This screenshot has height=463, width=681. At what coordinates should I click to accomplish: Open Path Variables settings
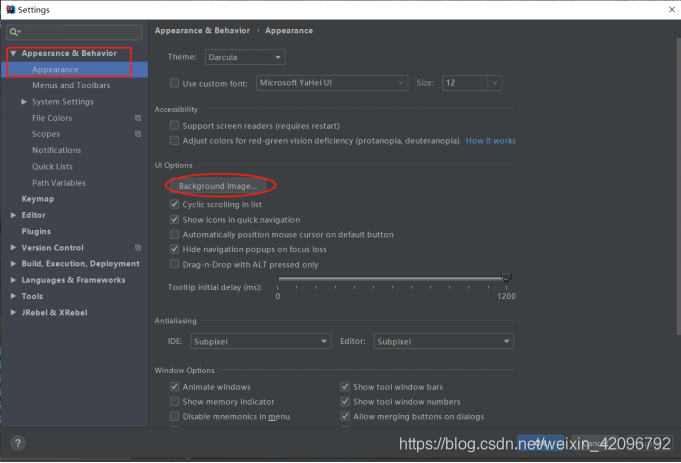coord(59,183)
